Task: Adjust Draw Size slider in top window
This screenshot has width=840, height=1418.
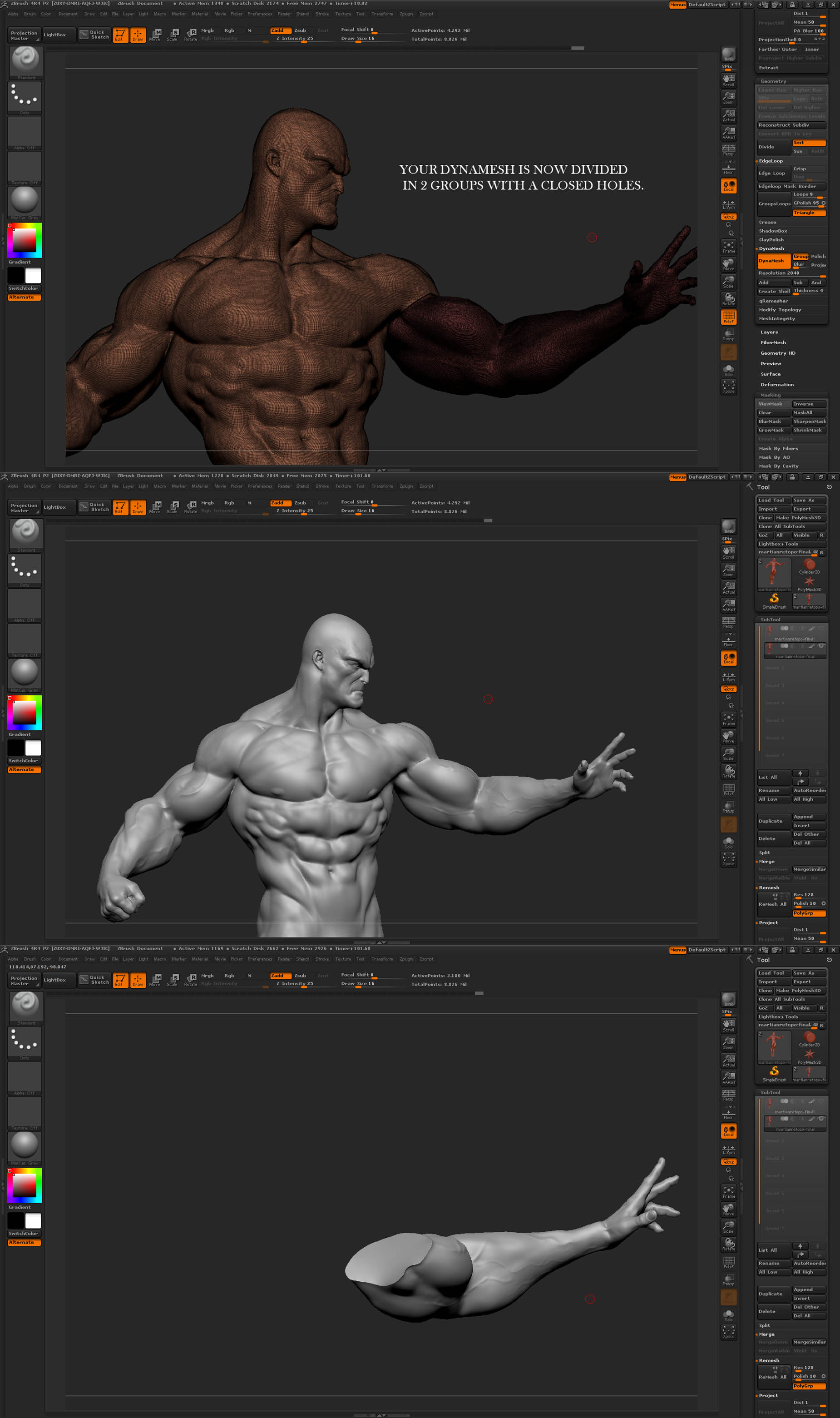Action: pos(374,39)
